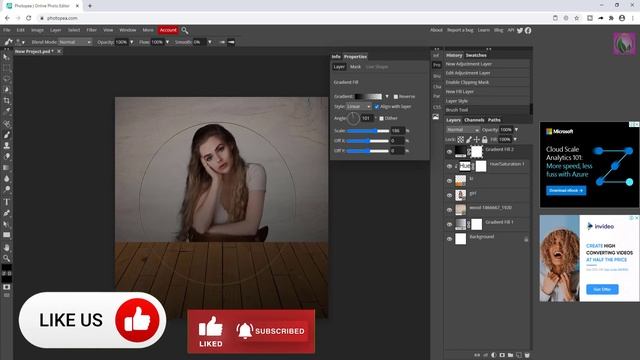Select the Crop tool
The height and width of the screenshot is (360, 640).
pos(6,100)
